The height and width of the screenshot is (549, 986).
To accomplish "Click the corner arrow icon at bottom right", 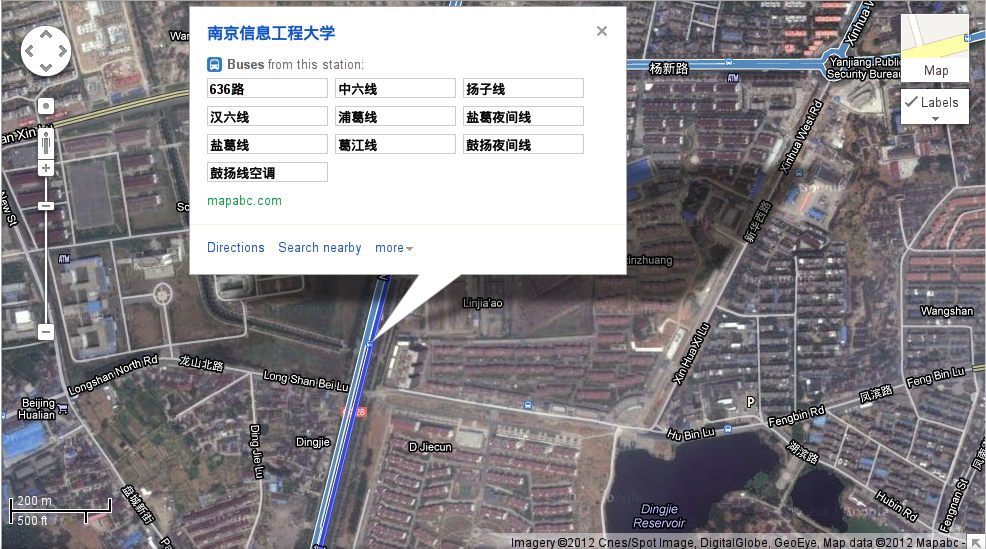I will 976,541.
